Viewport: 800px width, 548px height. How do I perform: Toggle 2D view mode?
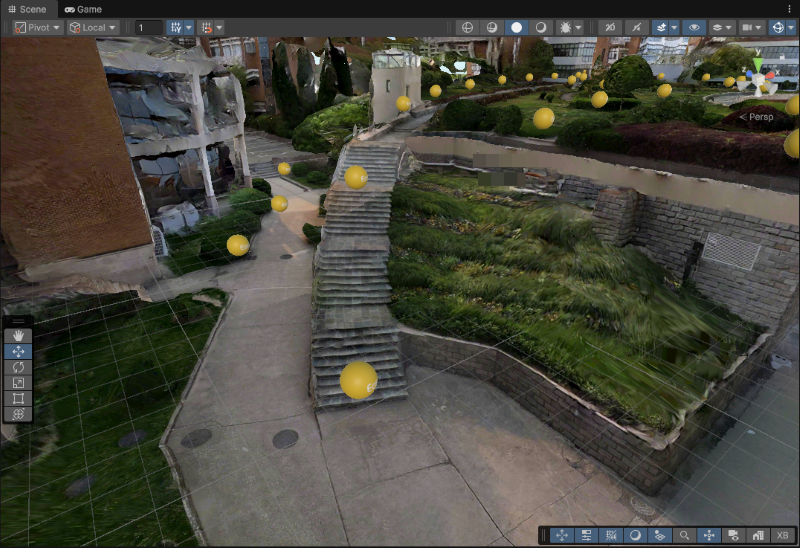click(x=608, y=27)
